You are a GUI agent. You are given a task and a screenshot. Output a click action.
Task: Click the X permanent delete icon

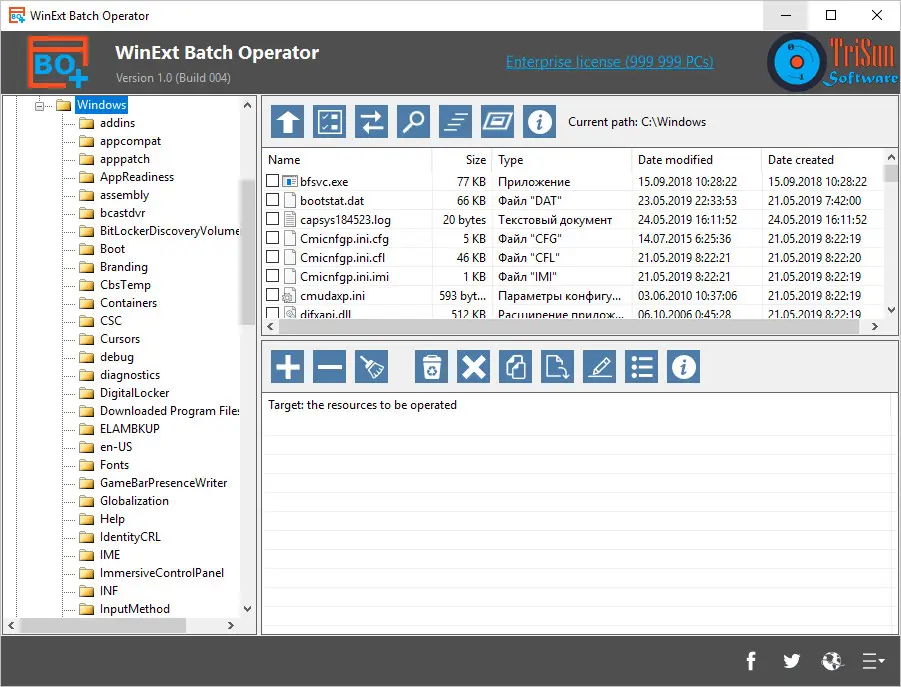(x=473, y=366)
